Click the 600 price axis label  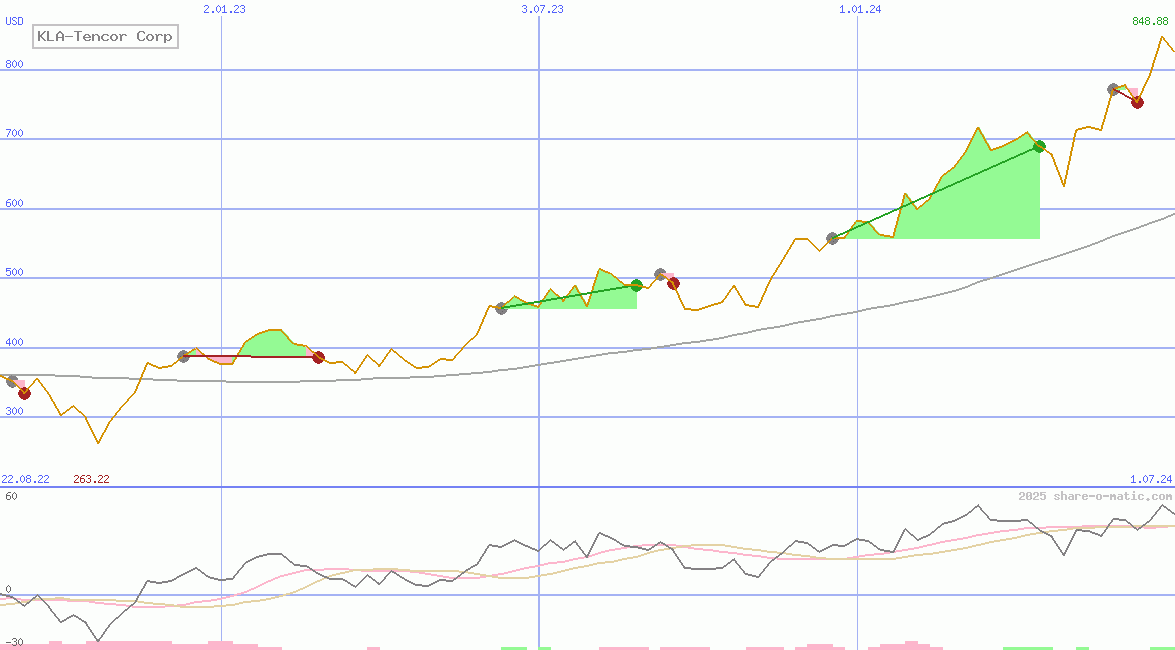click(14, 203)
